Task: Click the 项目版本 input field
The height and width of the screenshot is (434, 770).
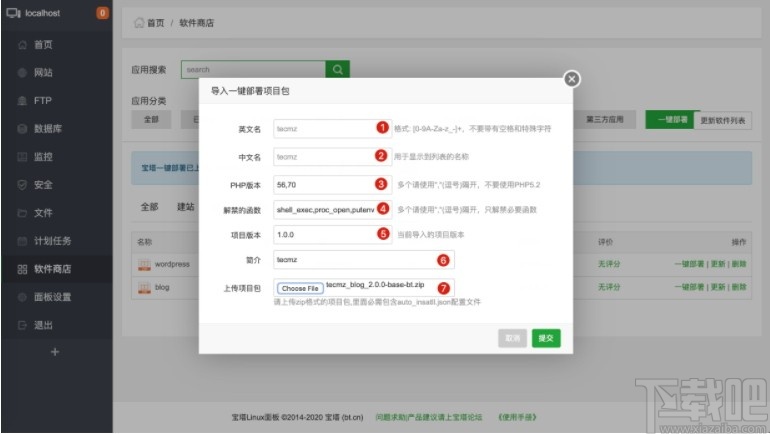Action: coord(332,235)
